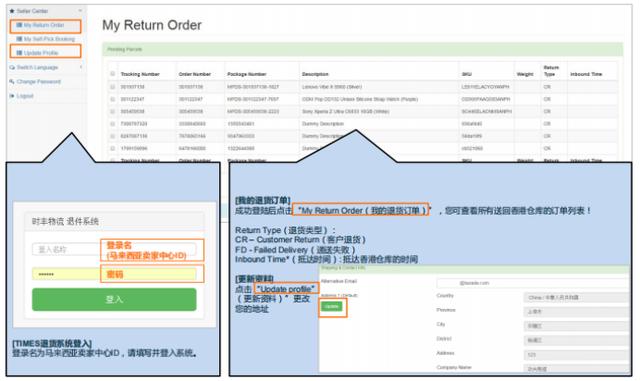The image size is (640, 381).
Task: Click the SKU column header
Action: [x=467, y=74]
